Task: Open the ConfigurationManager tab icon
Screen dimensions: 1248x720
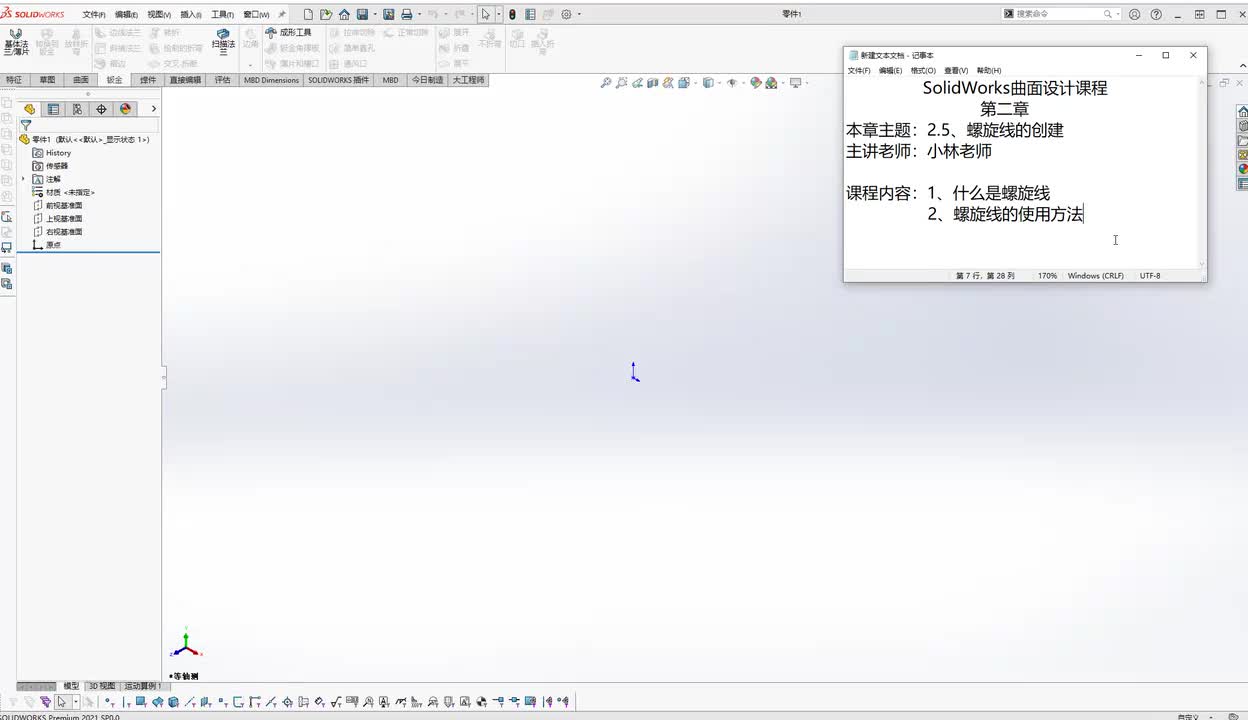Action: (77, 109)
